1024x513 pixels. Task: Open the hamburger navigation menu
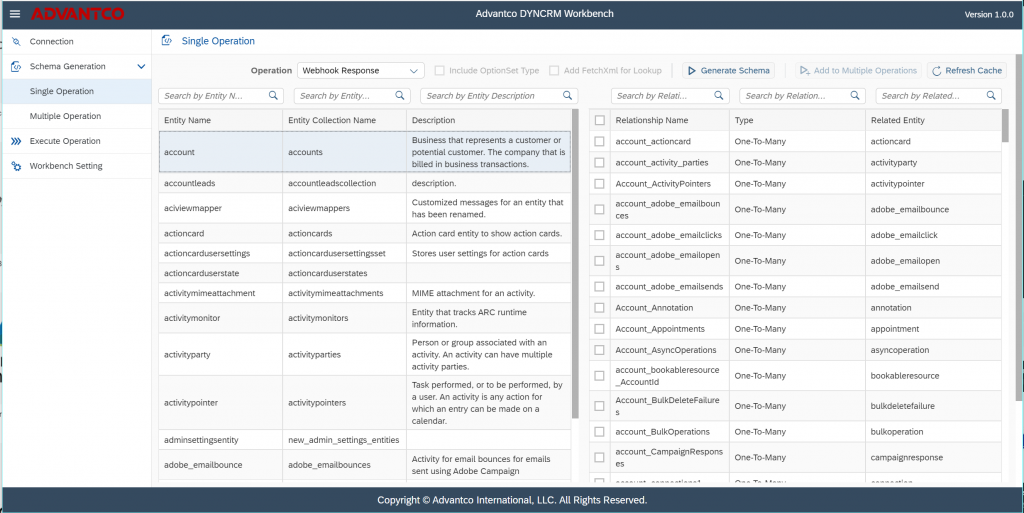click(x=15, y=14)
